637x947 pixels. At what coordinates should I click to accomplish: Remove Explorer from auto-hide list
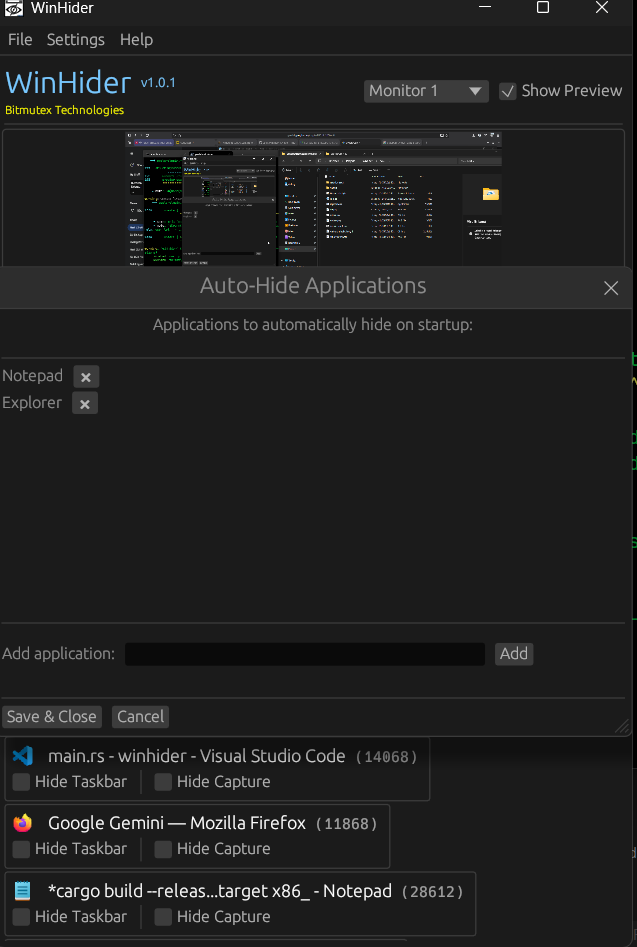click(85, 403)
